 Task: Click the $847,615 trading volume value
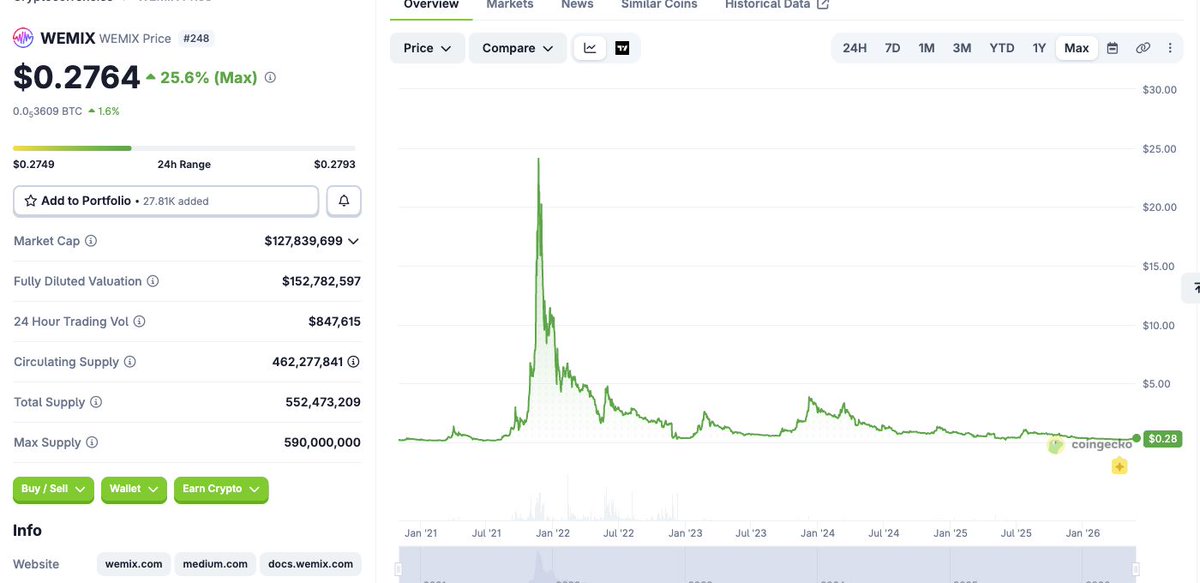(335, 322)
